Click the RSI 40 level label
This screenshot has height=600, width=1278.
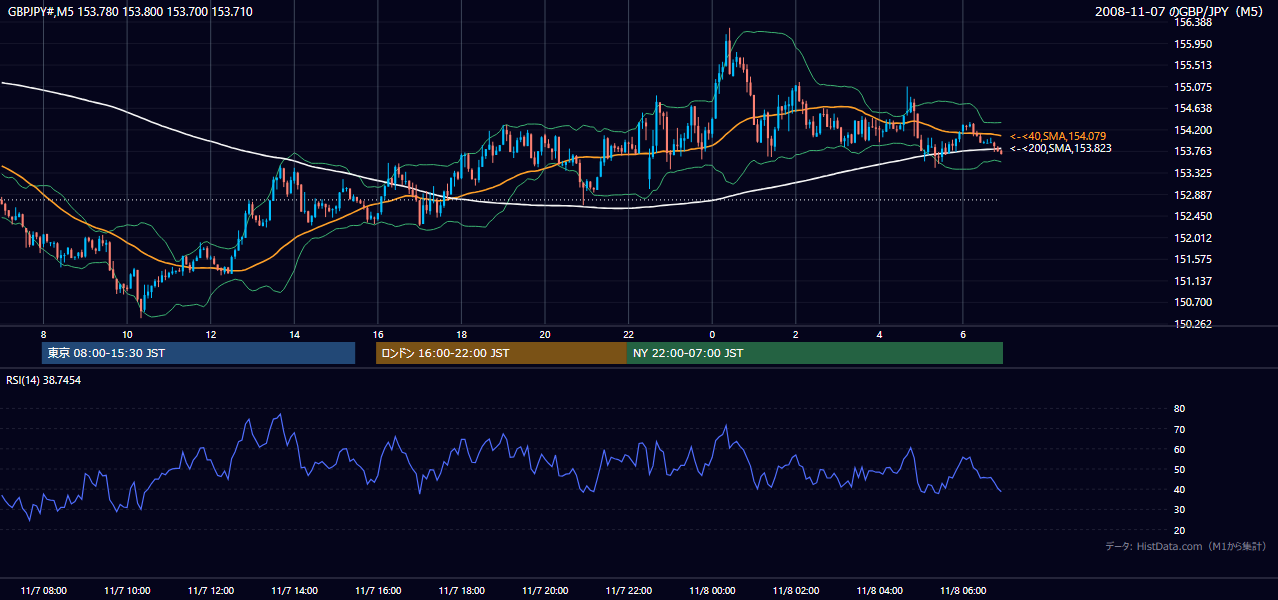click(x=1179, y=489)
